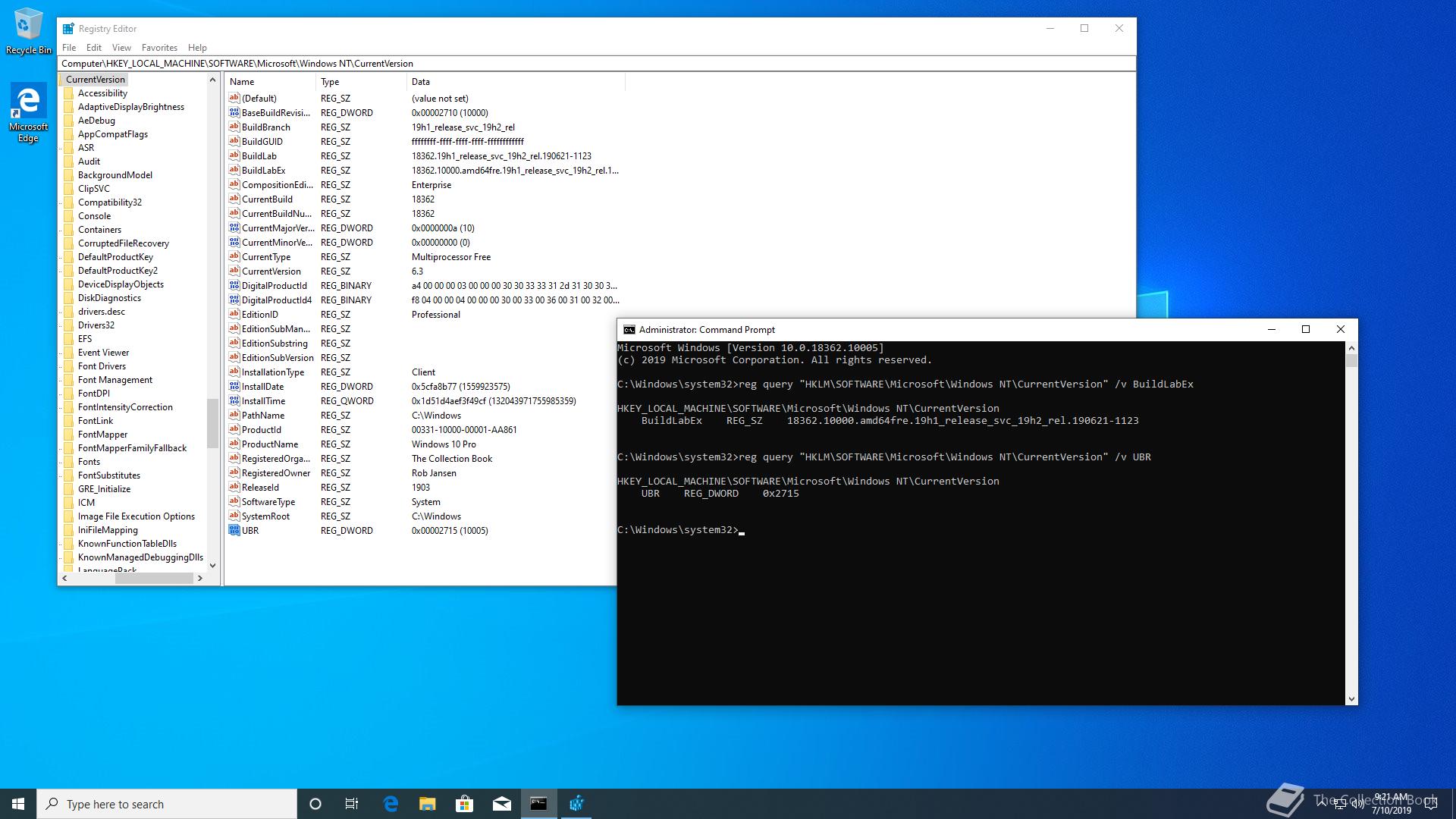Screen dimensions: 1456x819
Task: Select the KnownFunctionTableDlls key
Action: [x=127, y=544]
